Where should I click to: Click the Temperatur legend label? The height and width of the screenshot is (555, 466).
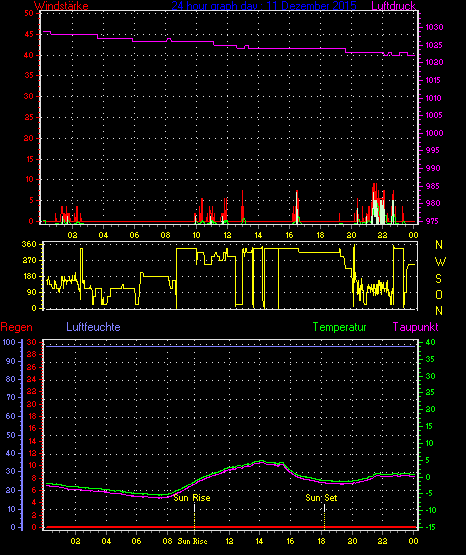(339, 327)
